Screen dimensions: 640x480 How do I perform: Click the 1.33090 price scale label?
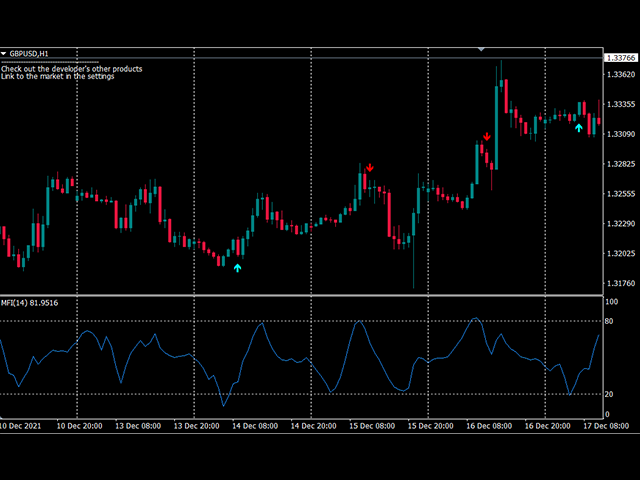(621, 134)
